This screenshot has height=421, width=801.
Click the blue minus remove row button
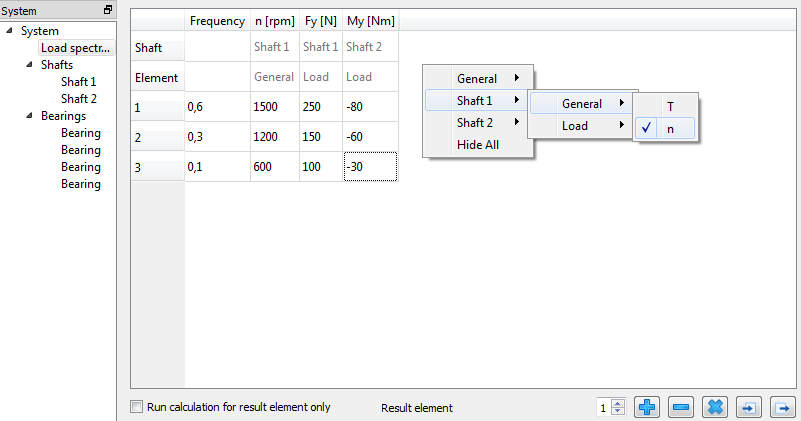[x=681, y=407]
